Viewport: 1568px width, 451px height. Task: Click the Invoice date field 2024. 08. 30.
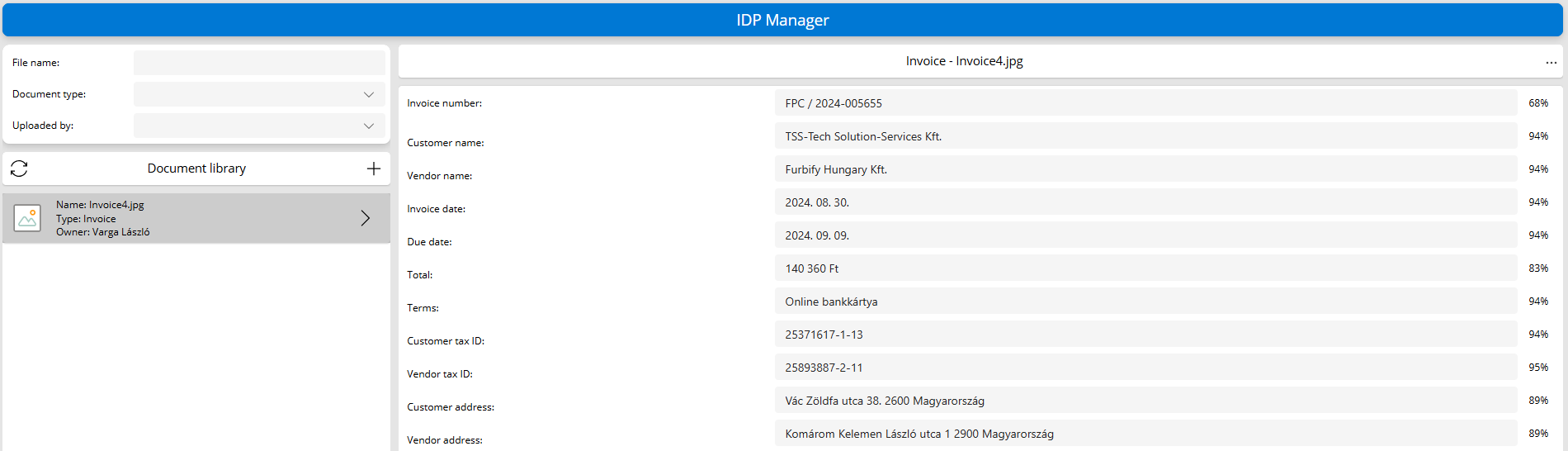pos(1145,202)
